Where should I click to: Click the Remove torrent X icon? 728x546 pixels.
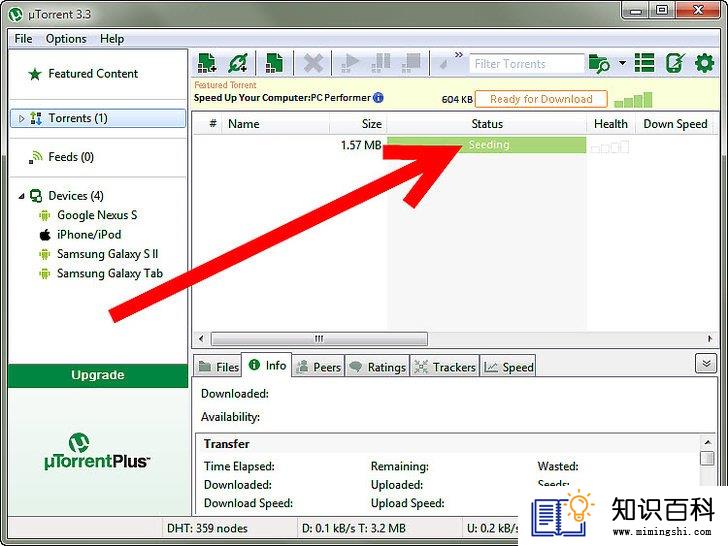[x=313, y=63]
